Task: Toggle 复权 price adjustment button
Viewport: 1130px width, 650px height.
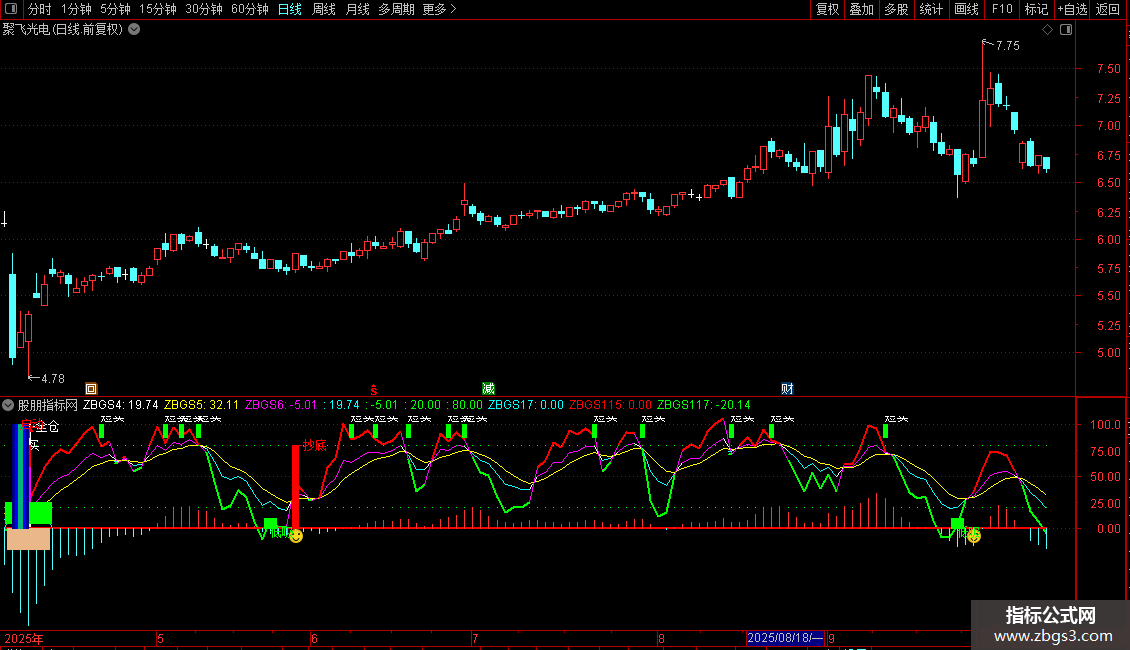Action: (827, 10)
